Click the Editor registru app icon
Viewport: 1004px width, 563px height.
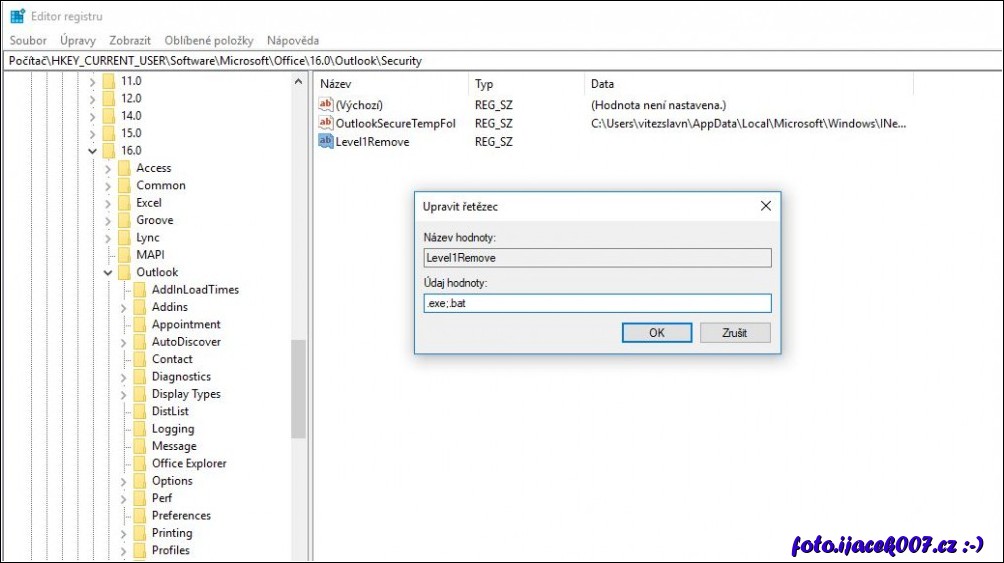(17, 16)
